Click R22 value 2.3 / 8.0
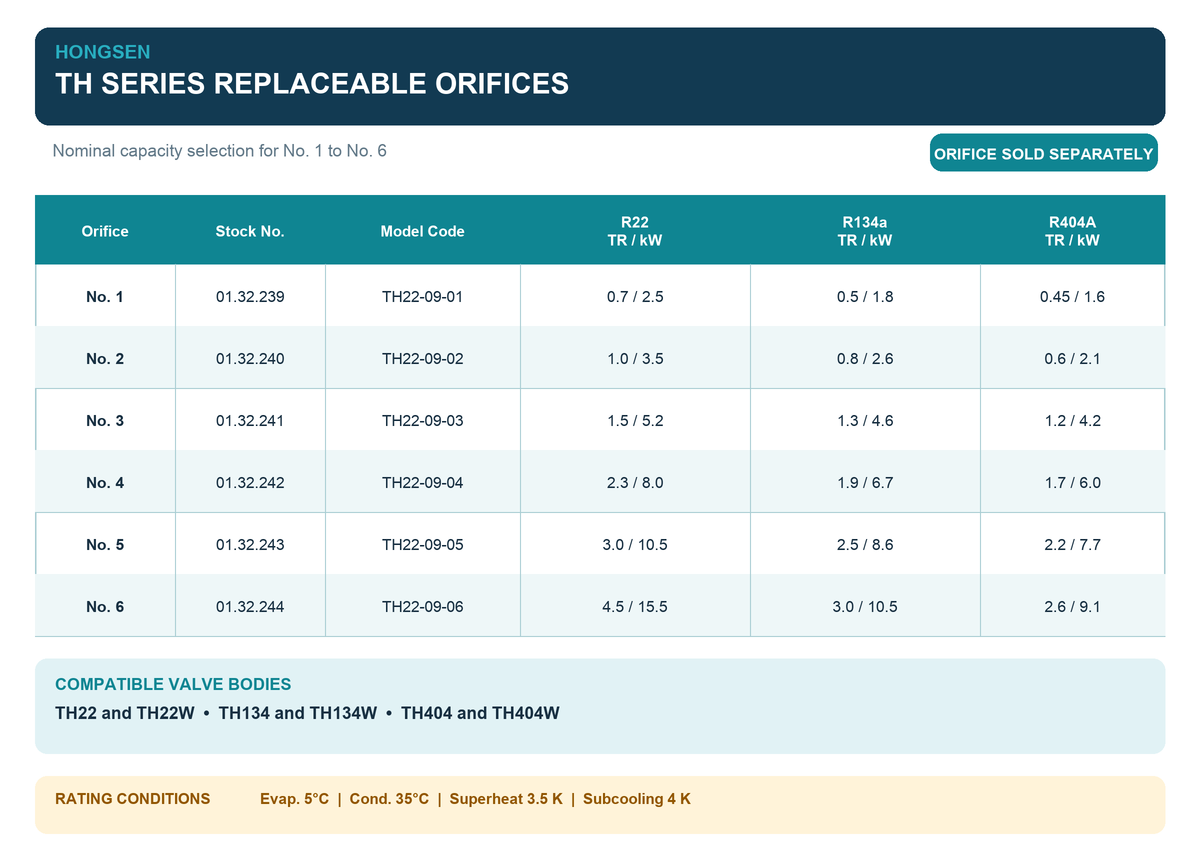Viewport: 1200px width, 850px height. point(635,483)
